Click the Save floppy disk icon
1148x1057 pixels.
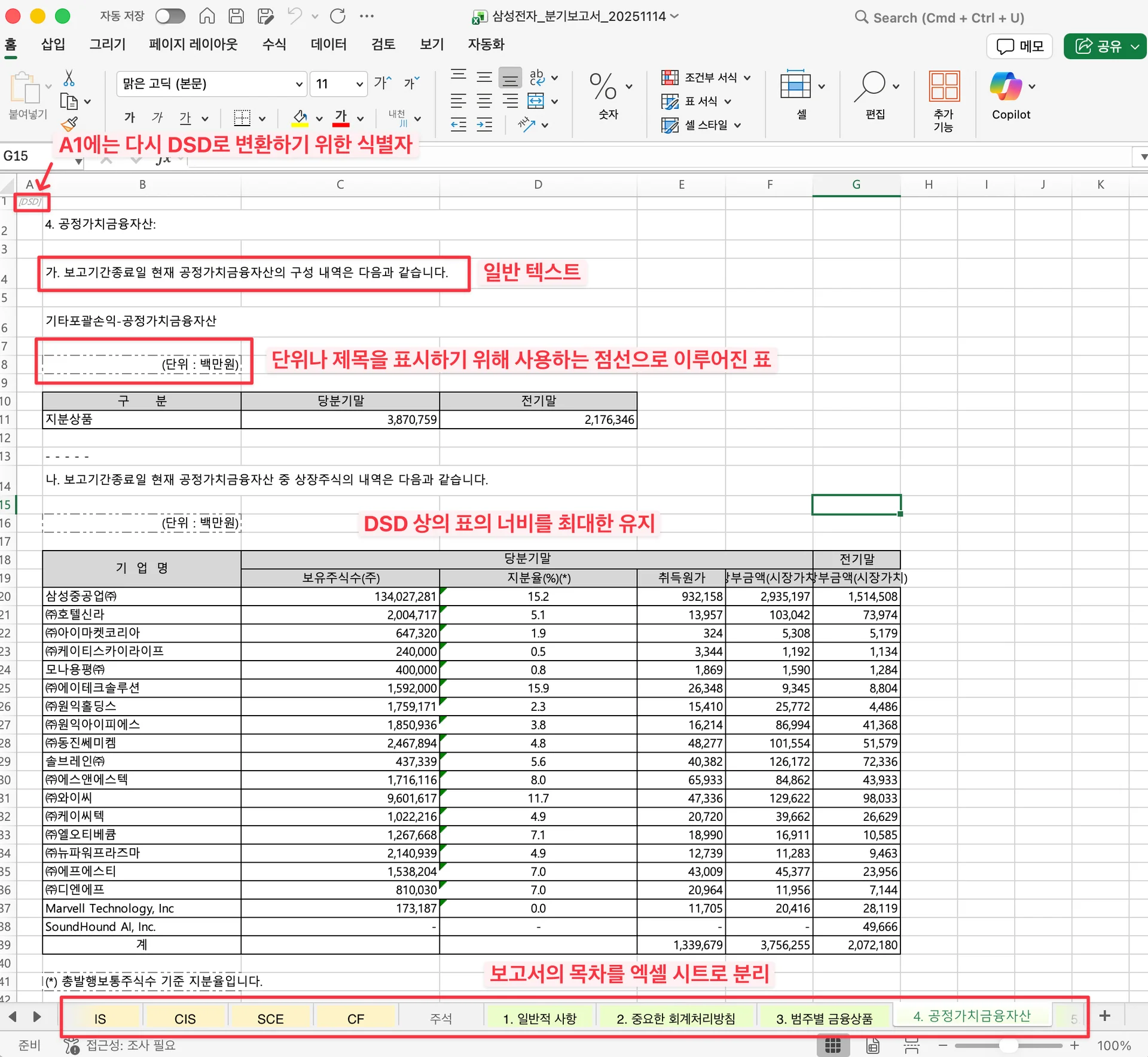coord(236,16)
